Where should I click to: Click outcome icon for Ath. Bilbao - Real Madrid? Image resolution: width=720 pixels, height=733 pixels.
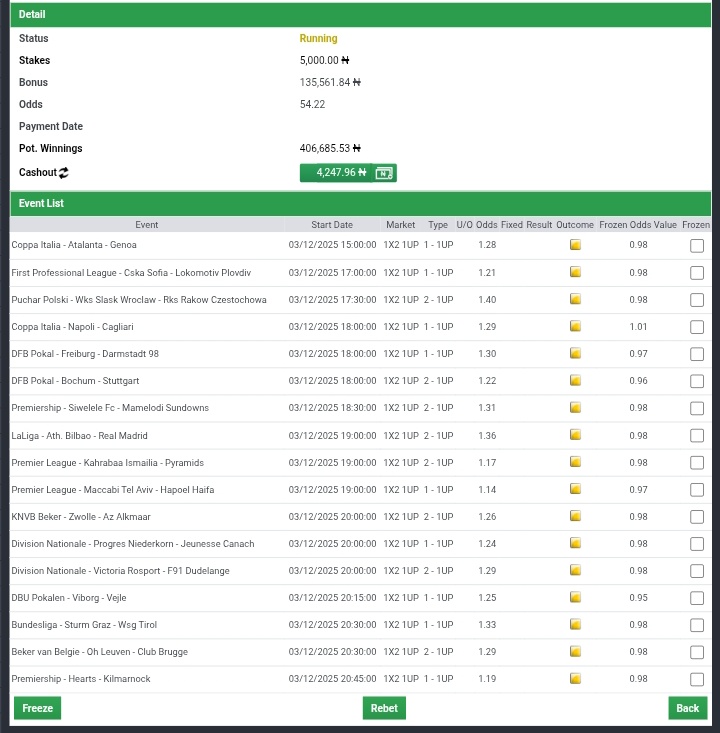pos(576,435)
